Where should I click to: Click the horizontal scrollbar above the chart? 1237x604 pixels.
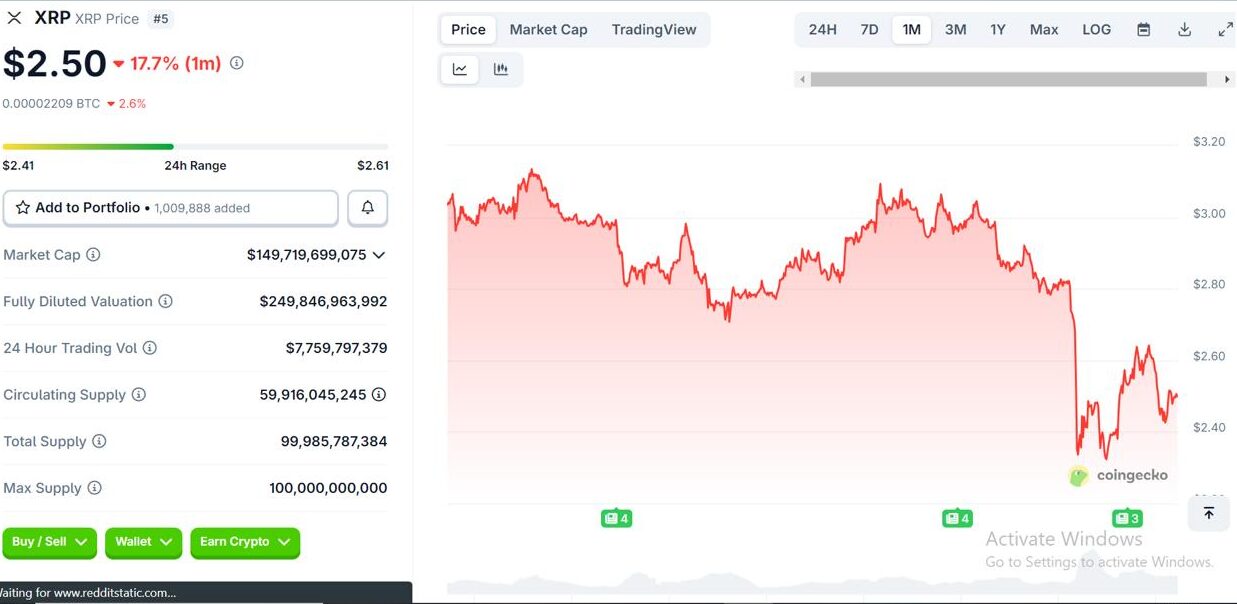point(1008,79)
